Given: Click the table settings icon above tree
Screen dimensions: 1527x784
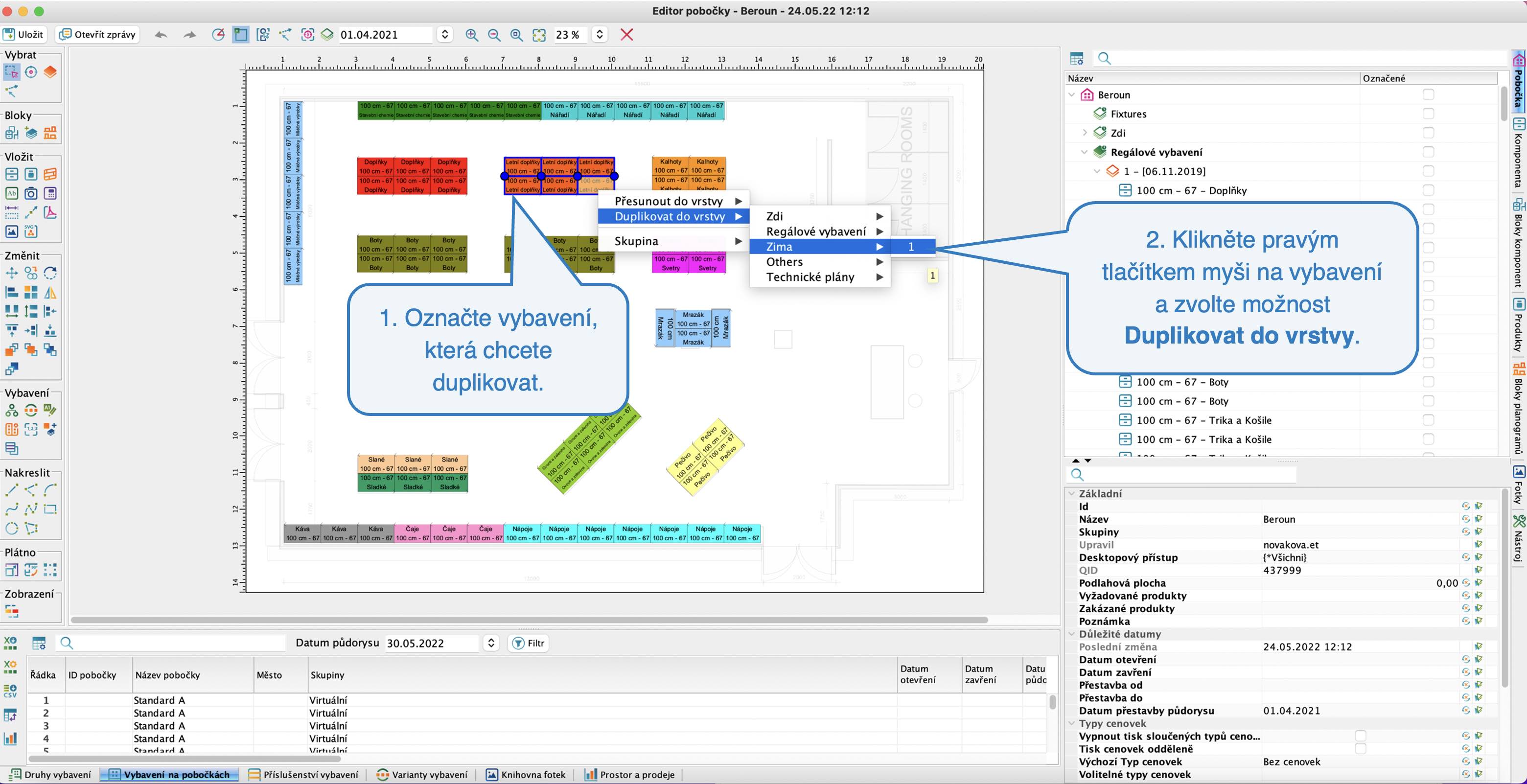Looking at the screenshot, I should click(1077, 58).
